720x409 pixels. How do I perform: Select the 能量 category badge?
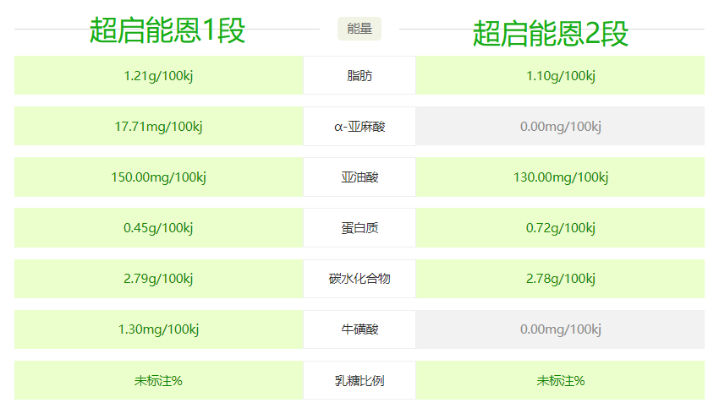click(359, 28)
